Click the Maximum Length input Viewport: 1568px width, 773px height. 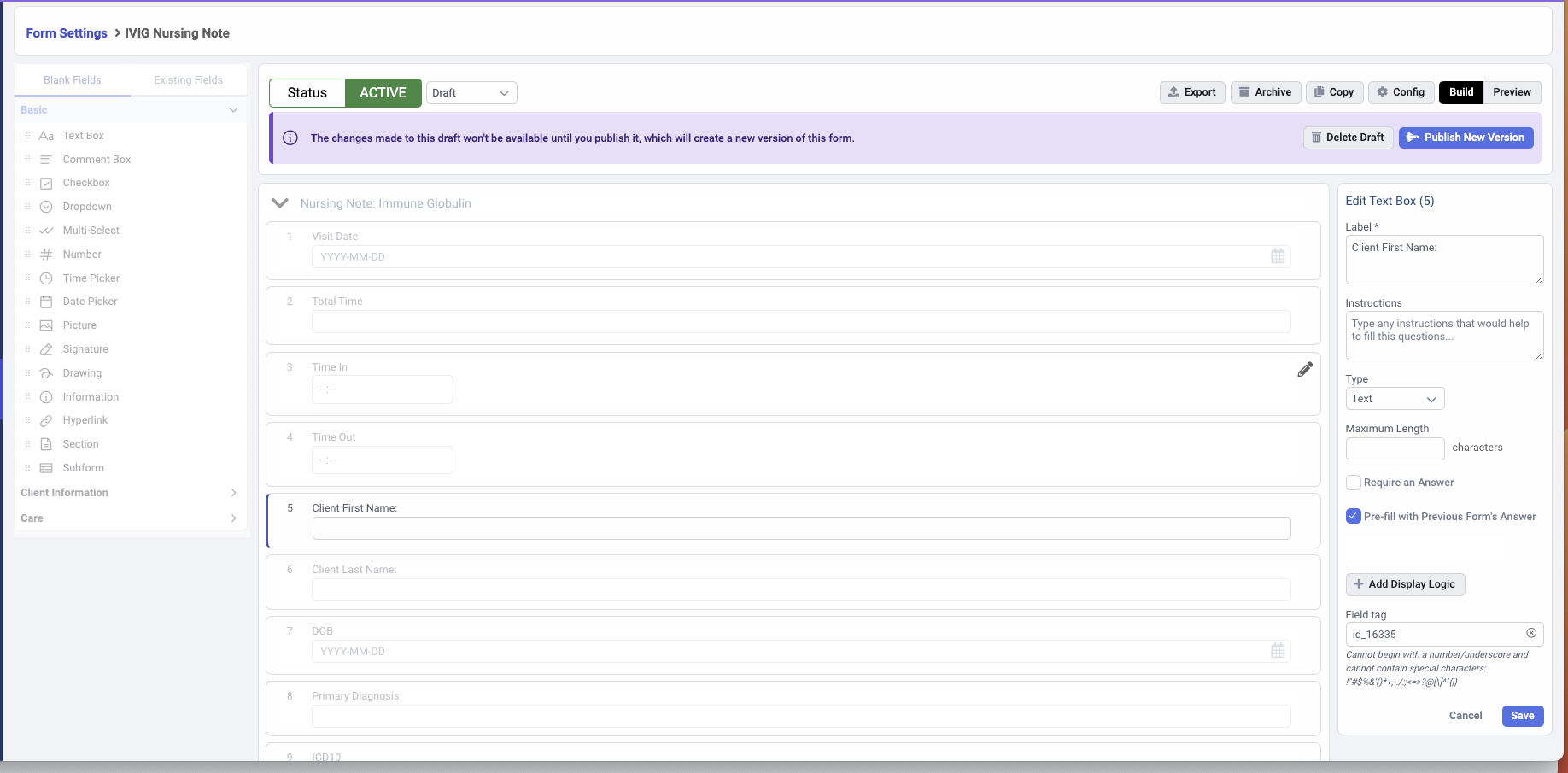[x=1395, y=448]
